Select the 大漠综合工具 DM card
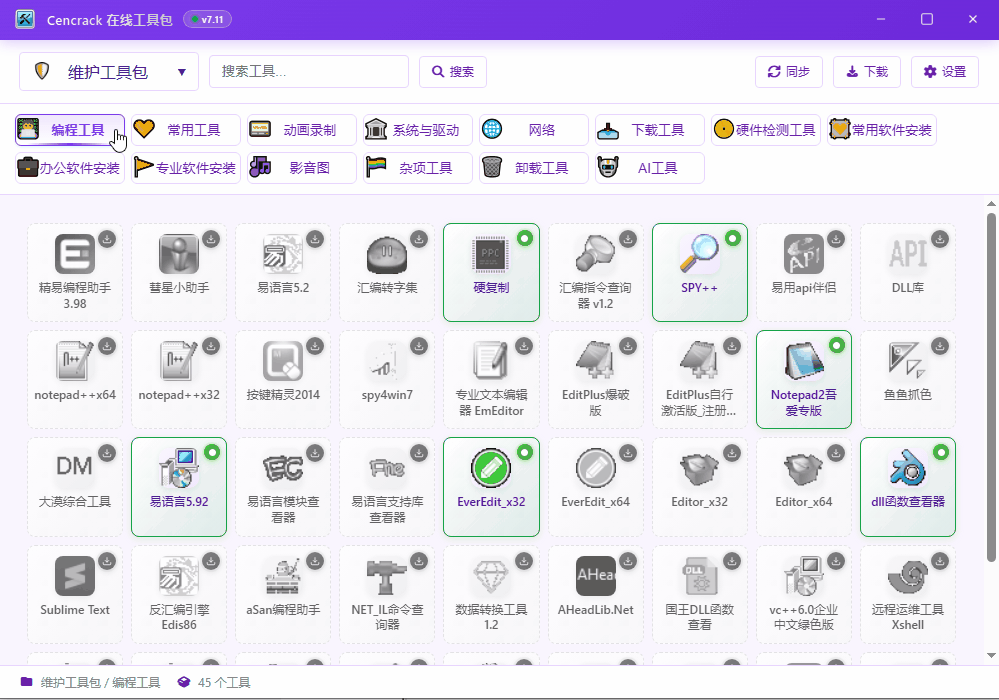Viewport: 999px width, 700px height. (x=75, y=487)
